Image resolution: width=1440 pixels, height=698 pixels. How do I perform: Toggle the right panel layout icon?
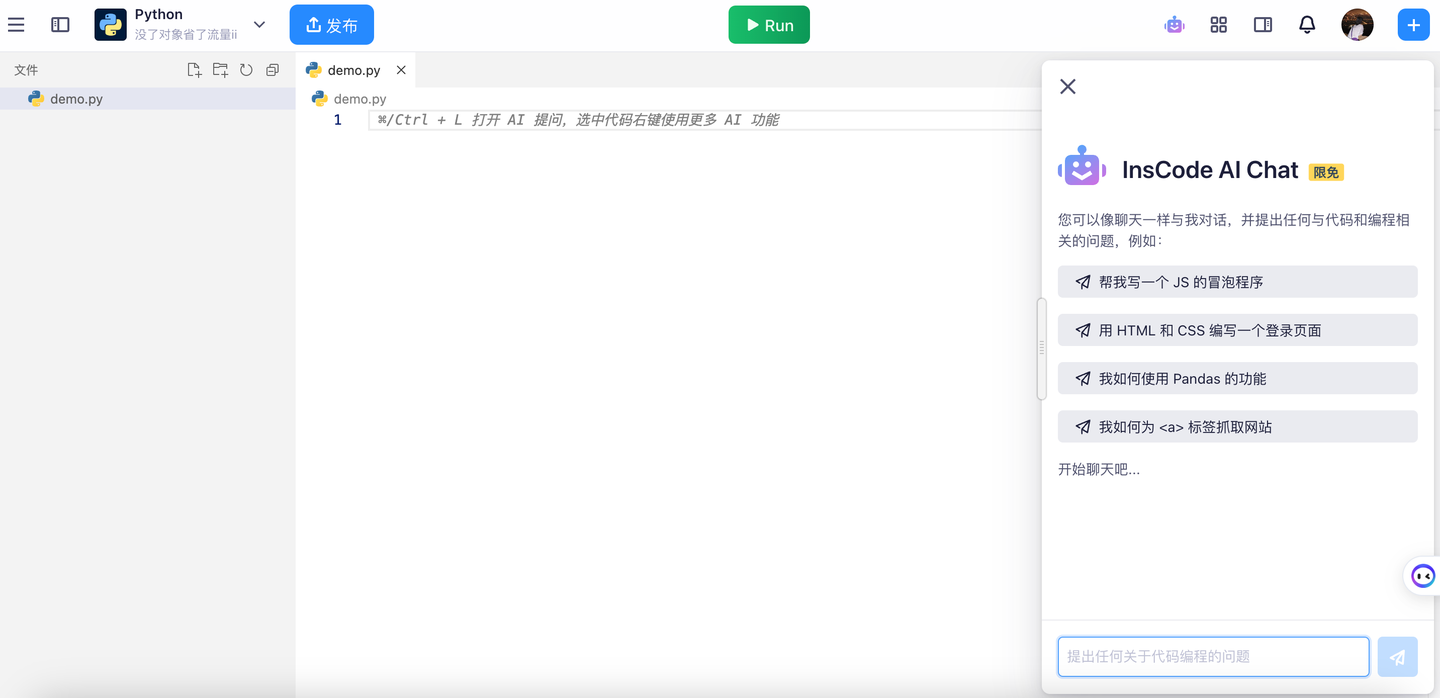(1262, 24)
